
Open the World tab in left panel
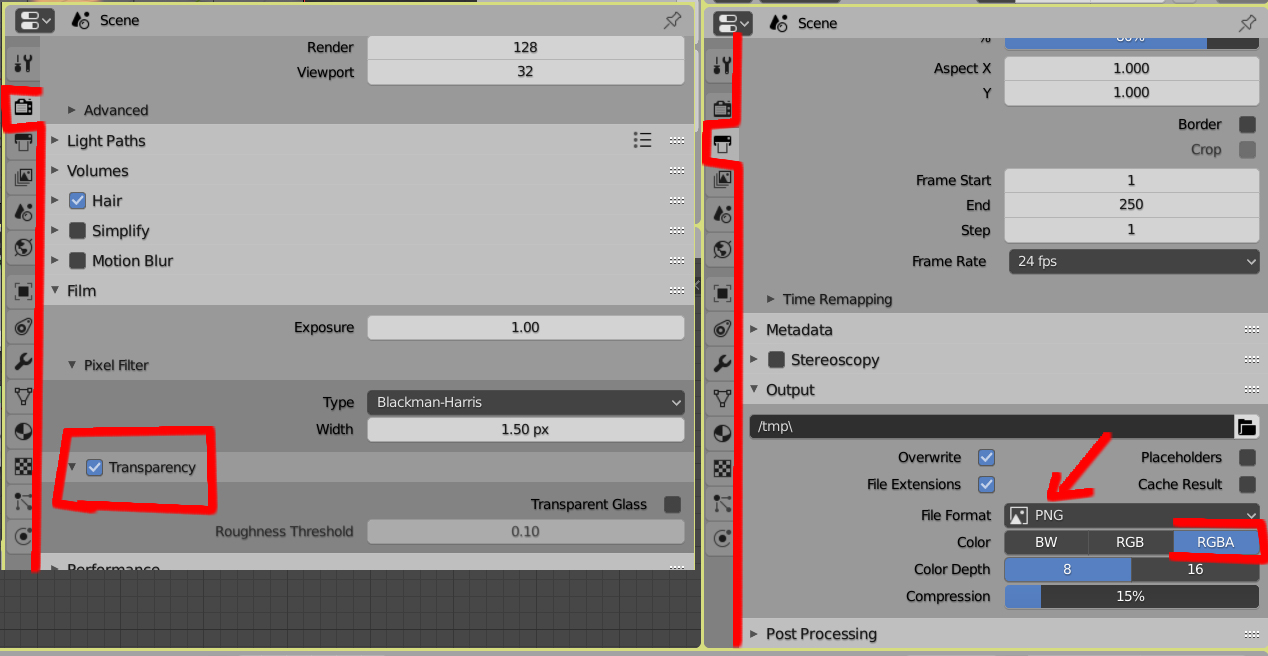[x=24, y=247]
